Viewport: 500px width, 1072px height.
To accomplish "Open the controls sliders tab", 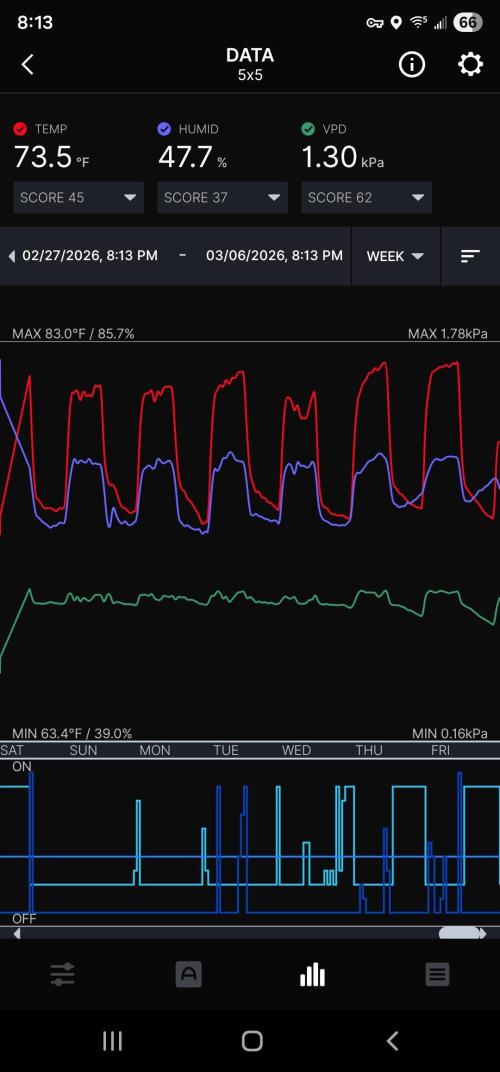I will coord(63,974).
